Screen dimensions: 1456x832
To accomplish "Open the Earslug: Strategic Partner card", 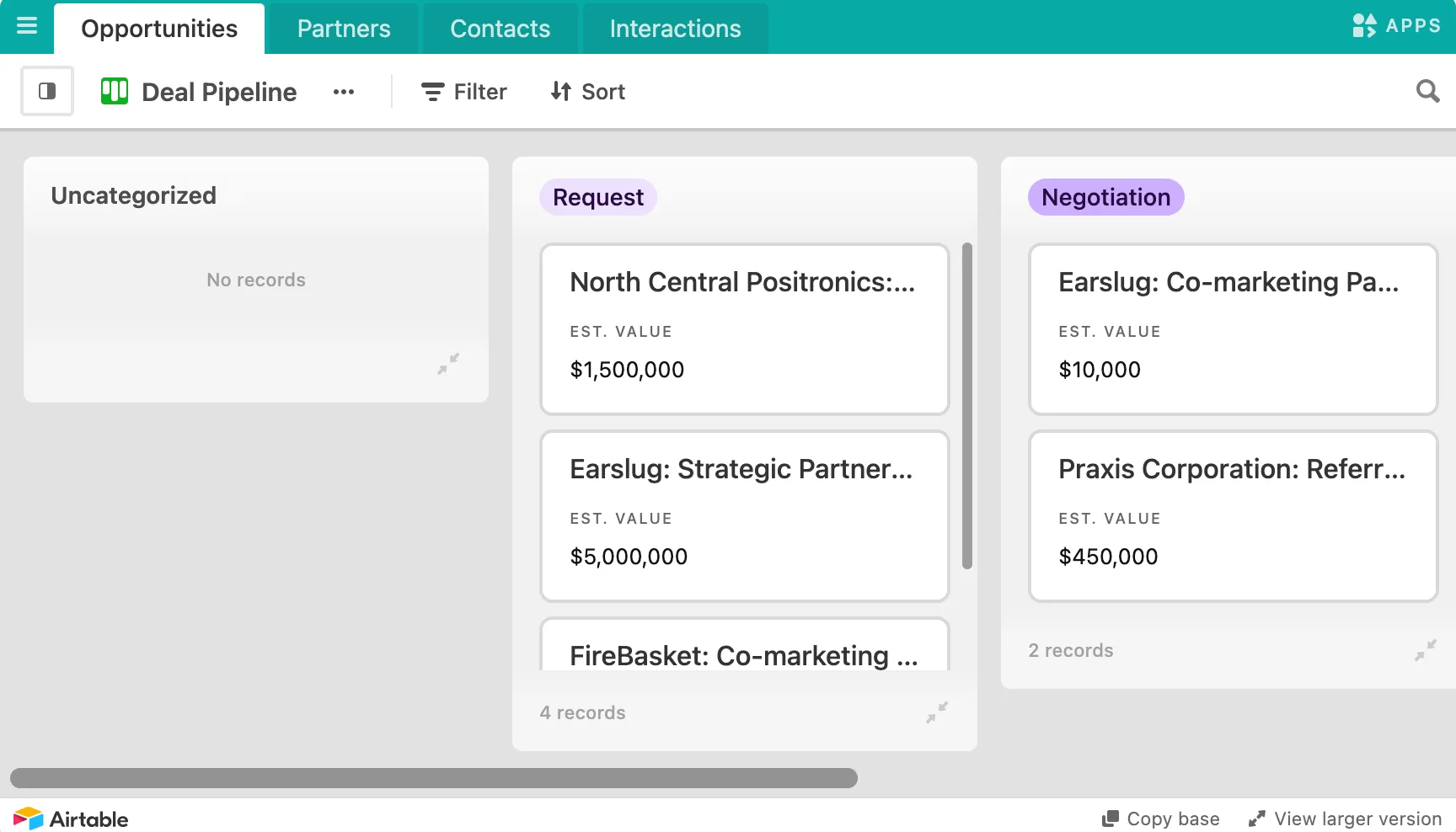I will point(745,516).
